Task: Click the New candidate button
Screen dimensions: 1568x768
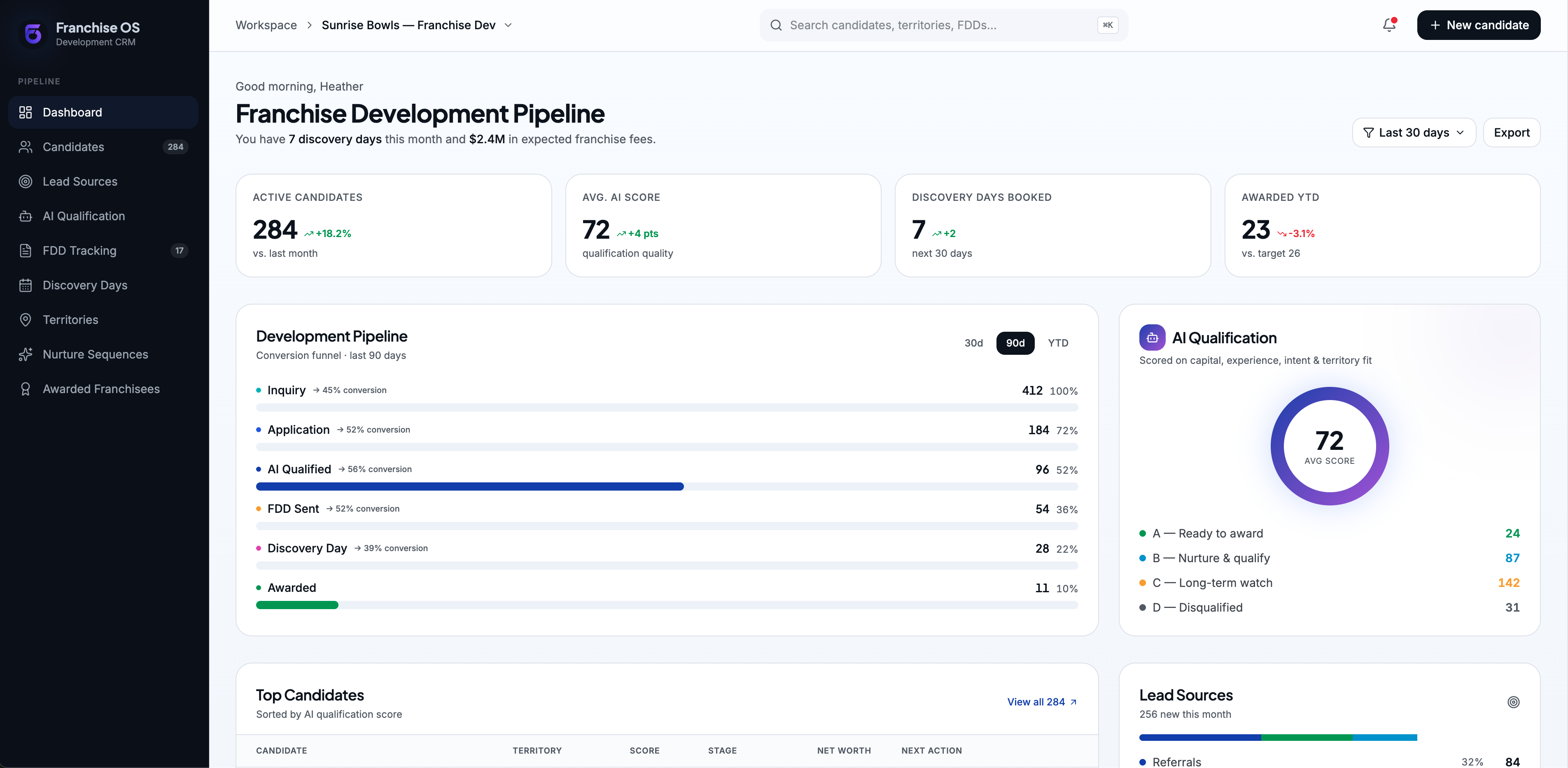Action: 1479,25
